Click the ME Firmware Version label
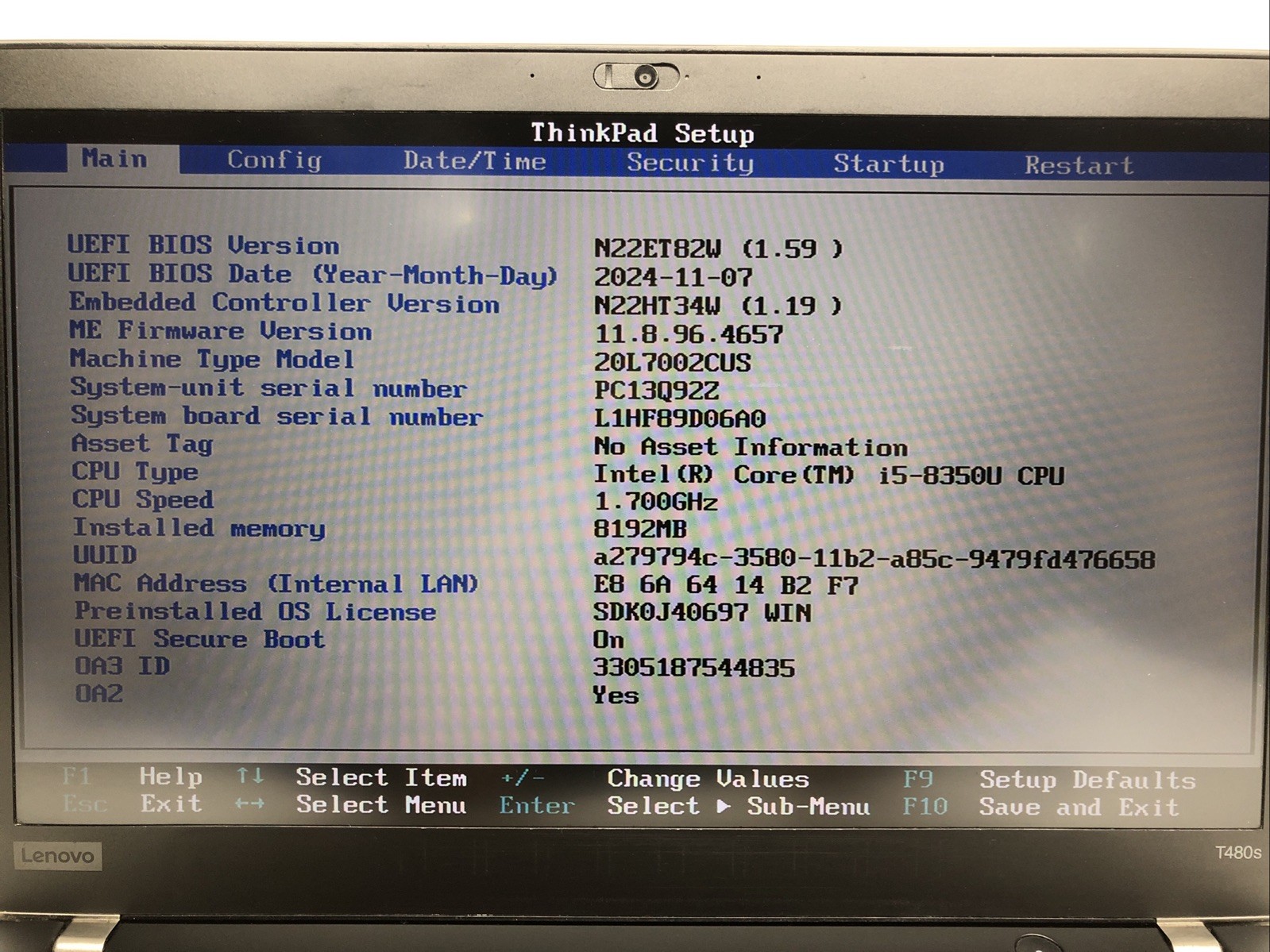This screenshot has height=952, width=1270. [x=221, y=330]
